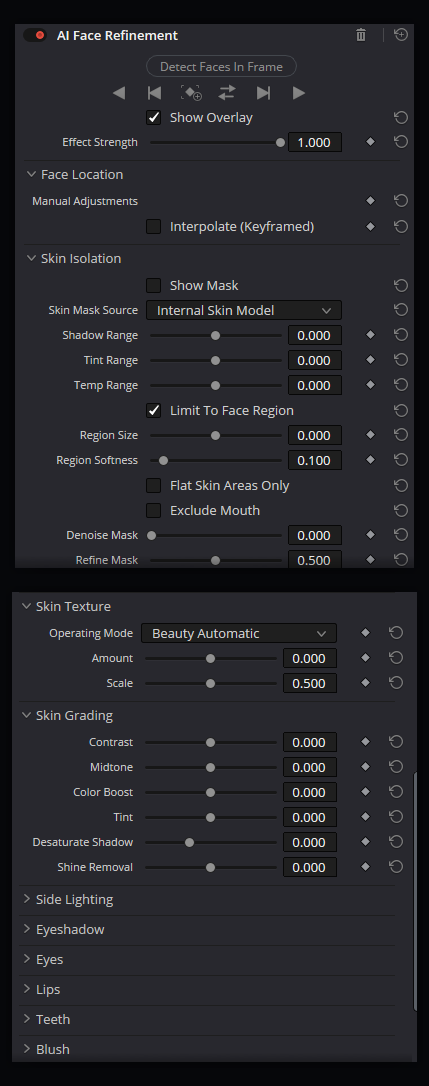Screen dimensions: 429x1086
Task: Uncheck the Limit To Face Region checkbox
Action: (x=154, y=411)
